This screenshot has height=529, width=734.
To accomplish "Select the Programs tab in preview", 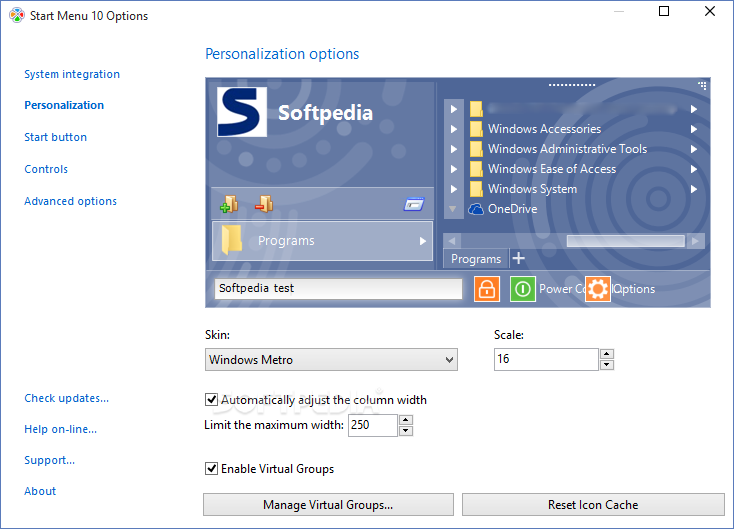I will point(476,259).
